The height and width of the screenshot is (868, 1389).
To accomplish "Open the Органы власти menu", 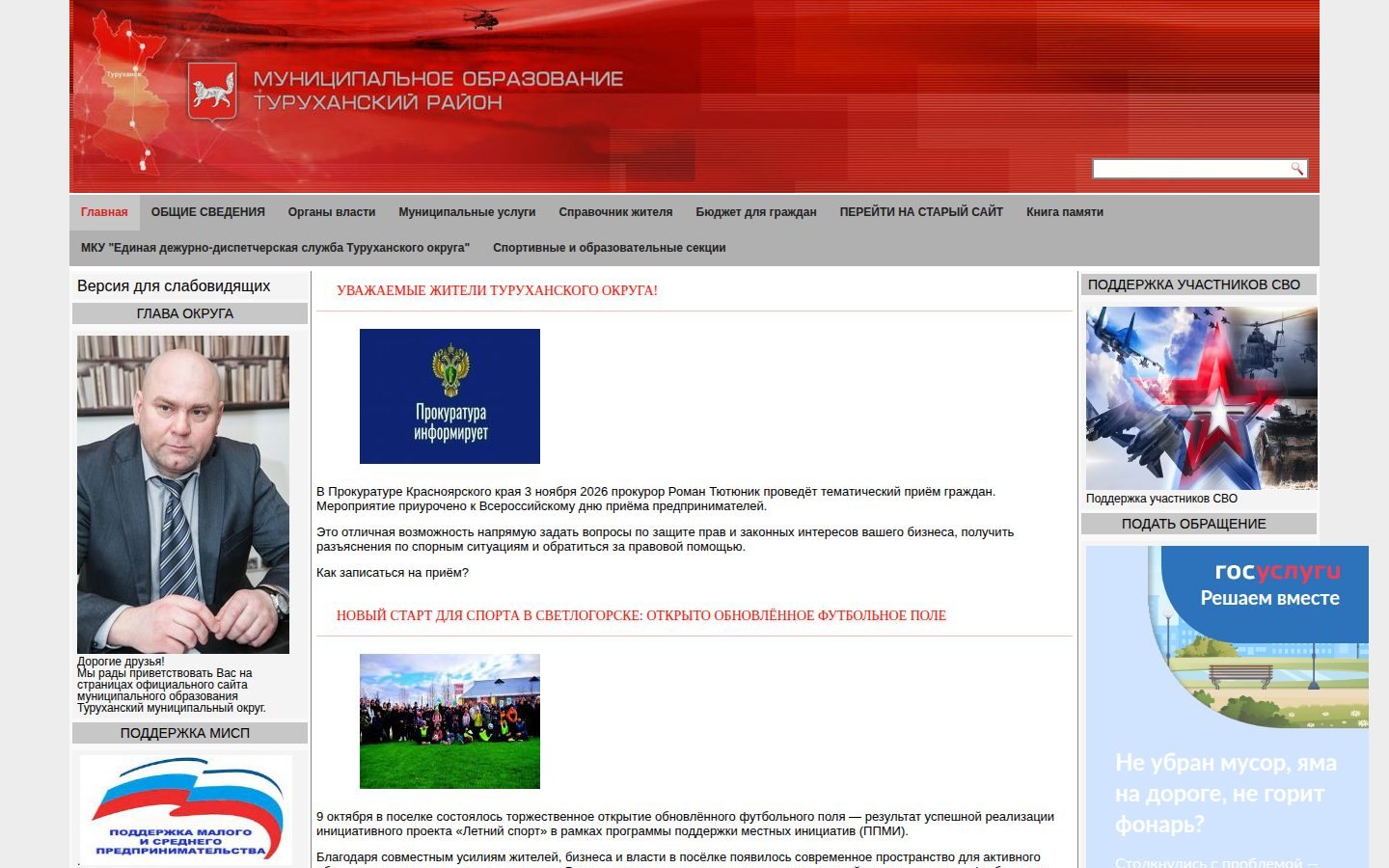I will tap(332, 212).
